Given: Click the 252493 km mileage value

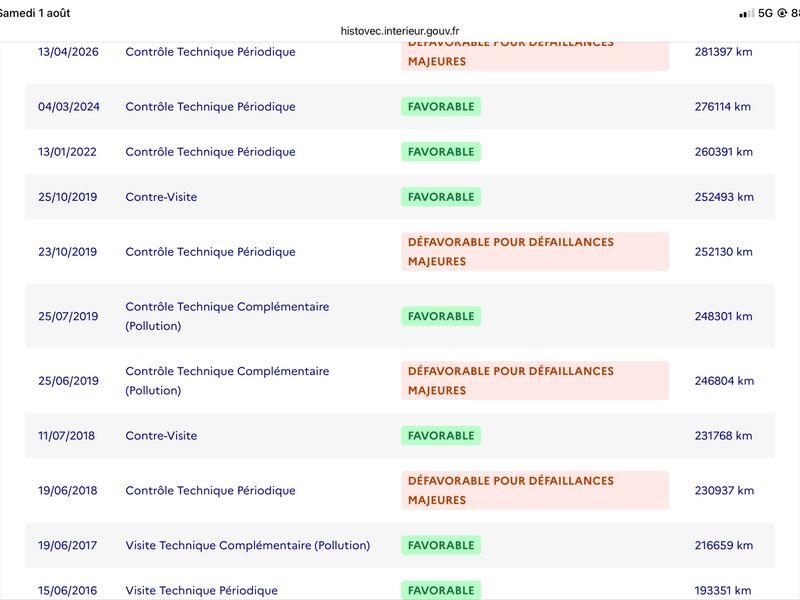Looking at the screenshot, I should [724, 197].
